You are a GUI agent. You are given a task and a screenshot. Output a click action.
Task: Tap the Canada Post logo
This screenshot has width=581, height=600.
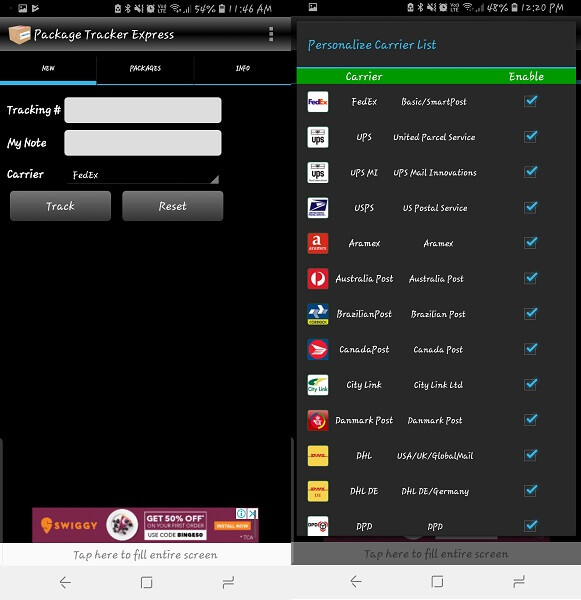pos(318,349)
